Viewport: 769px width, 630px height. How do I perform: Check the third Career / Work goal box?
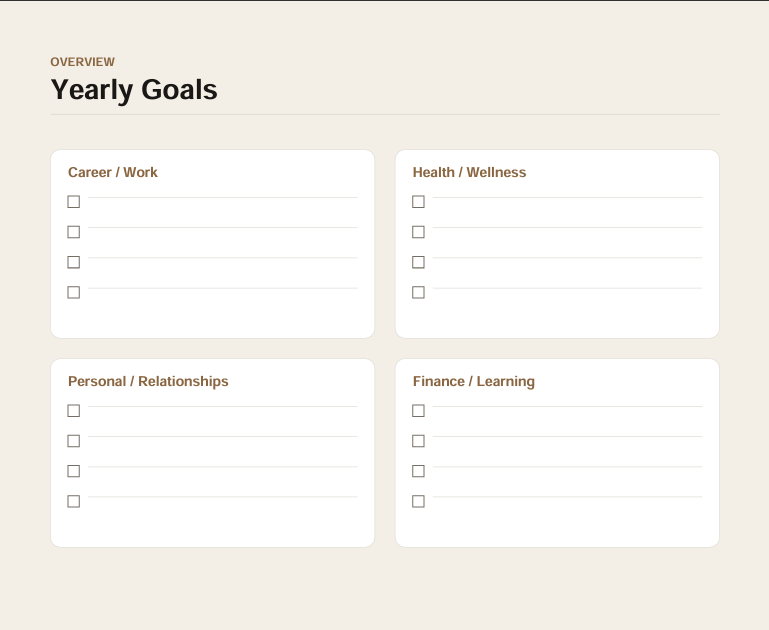(x=74, y=262)
